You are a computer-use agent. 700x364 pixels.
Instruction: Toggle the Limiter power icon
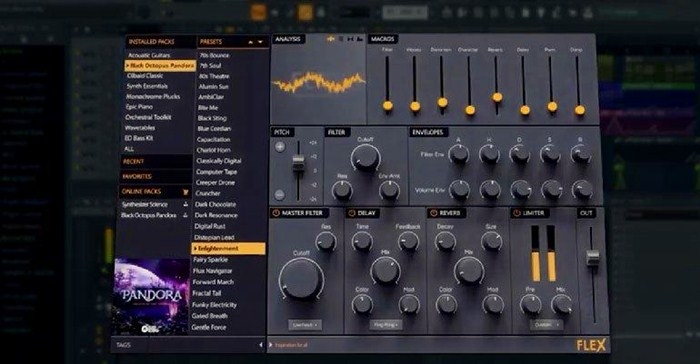click(517, 213)
